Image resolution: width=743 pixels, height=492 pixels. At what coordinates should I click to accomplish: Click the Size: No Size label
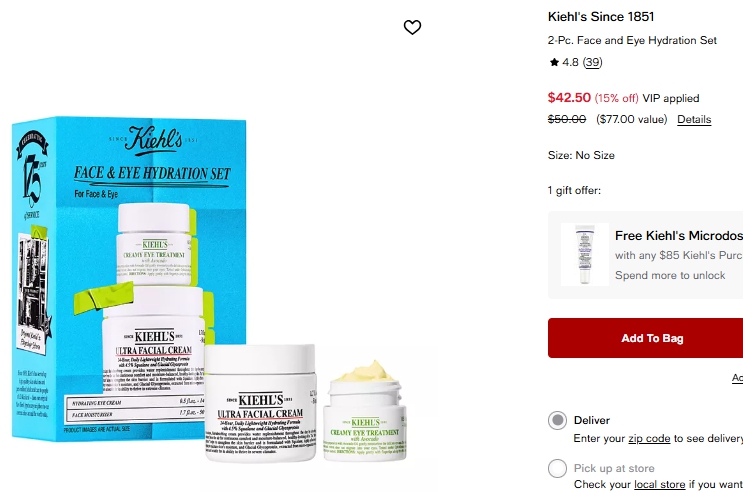pos(581,155)
